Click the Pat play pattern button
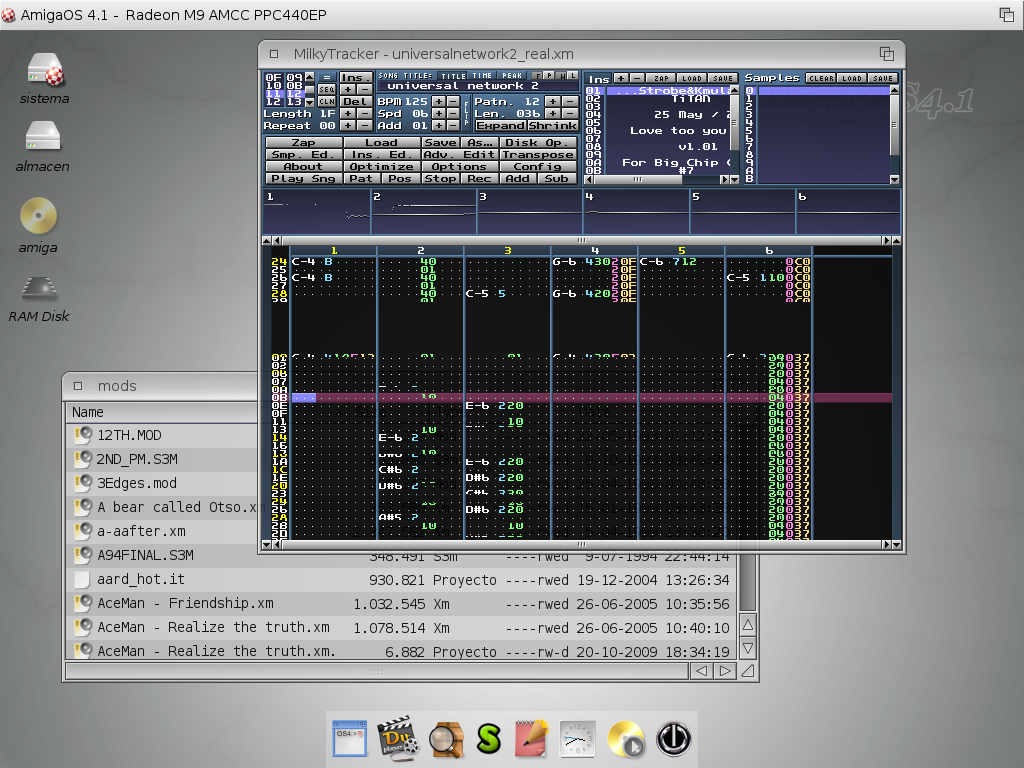 pyautogui.click(x=362, y=178)
